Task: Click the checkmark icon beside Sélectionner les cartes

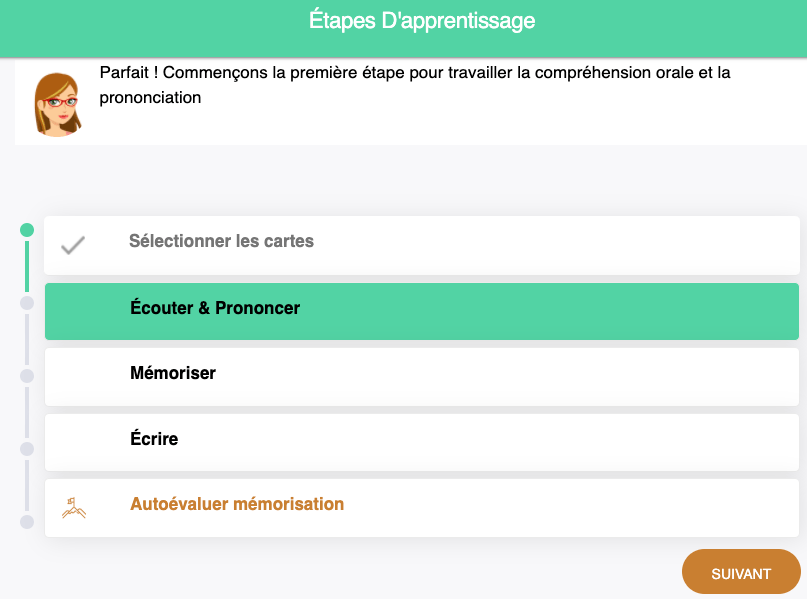Action: [x=72, y=245]
